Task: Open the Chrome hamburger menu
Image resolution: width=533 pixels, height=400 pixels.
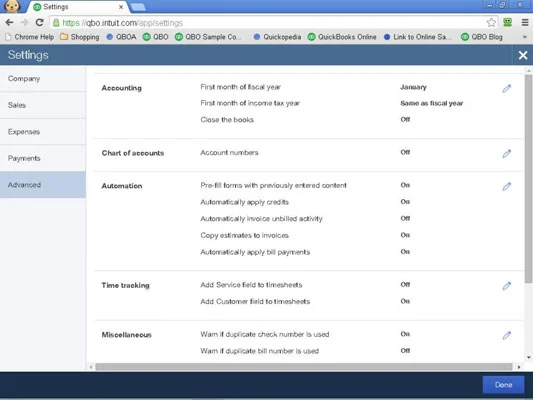Action: [525, 23]
